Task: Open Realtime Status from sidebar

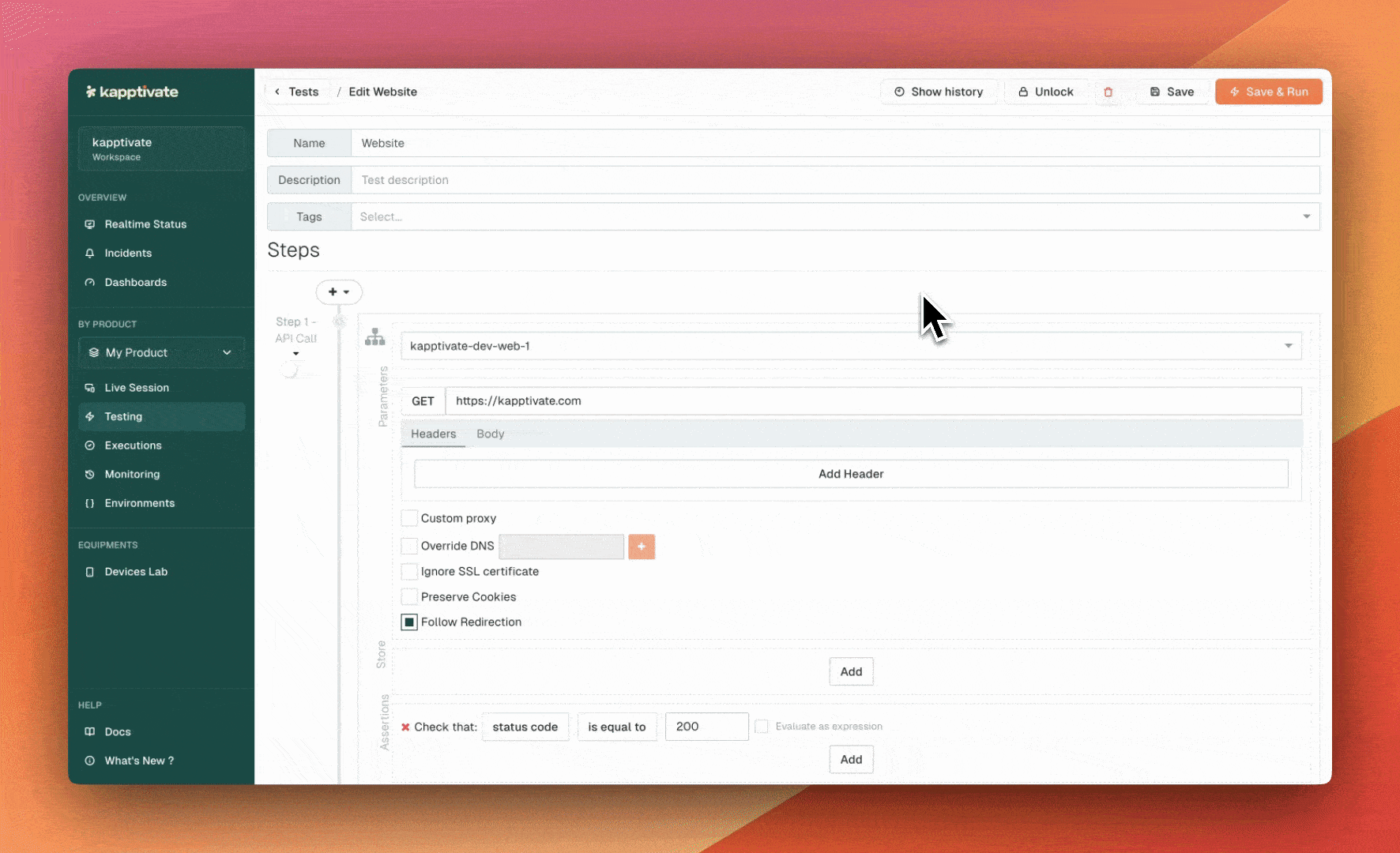Action: click(145, 224)
